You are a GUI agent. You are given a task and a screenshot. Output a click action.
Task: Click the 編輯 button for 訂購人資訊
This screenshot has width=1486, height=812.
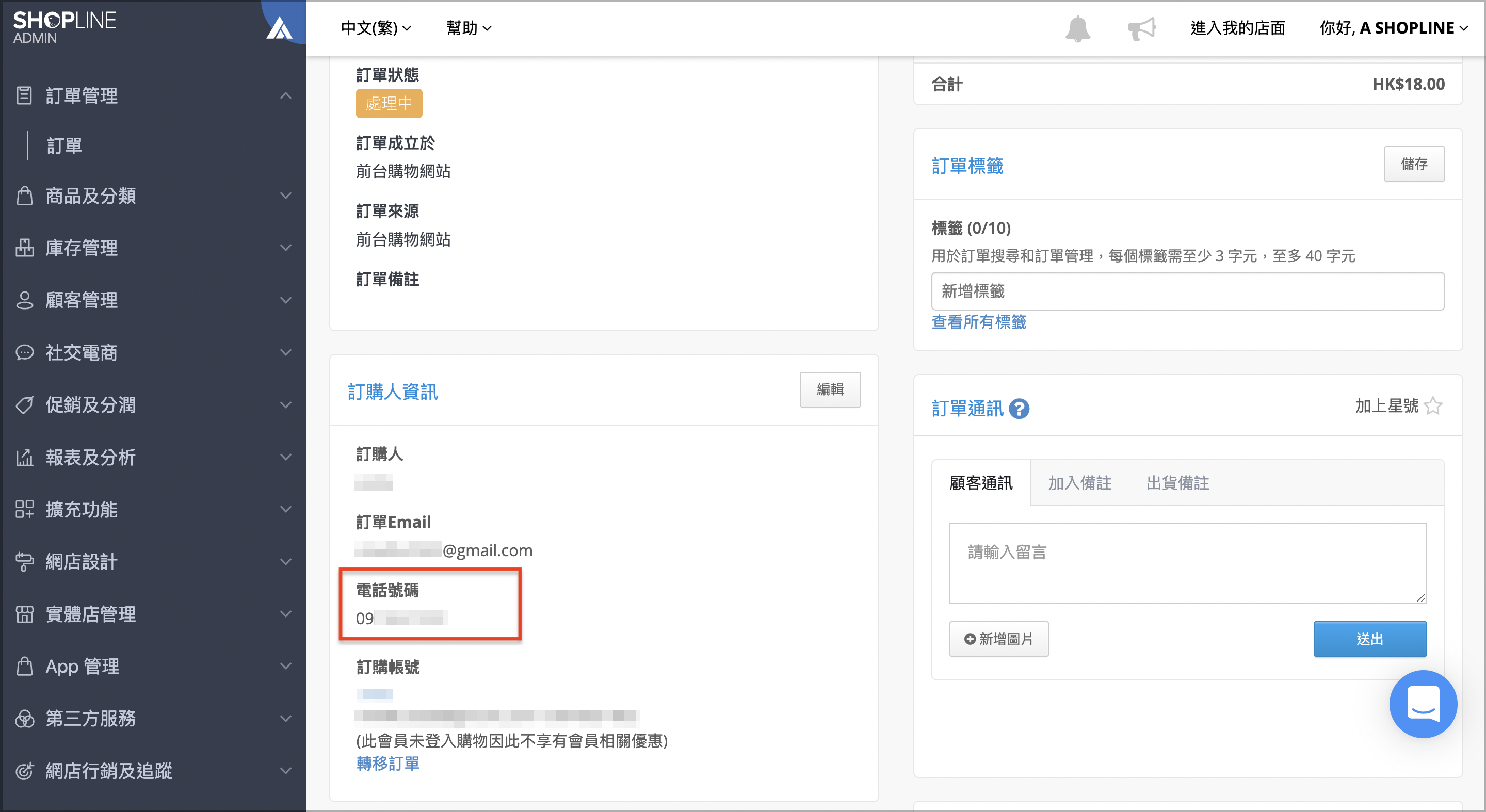830,390
